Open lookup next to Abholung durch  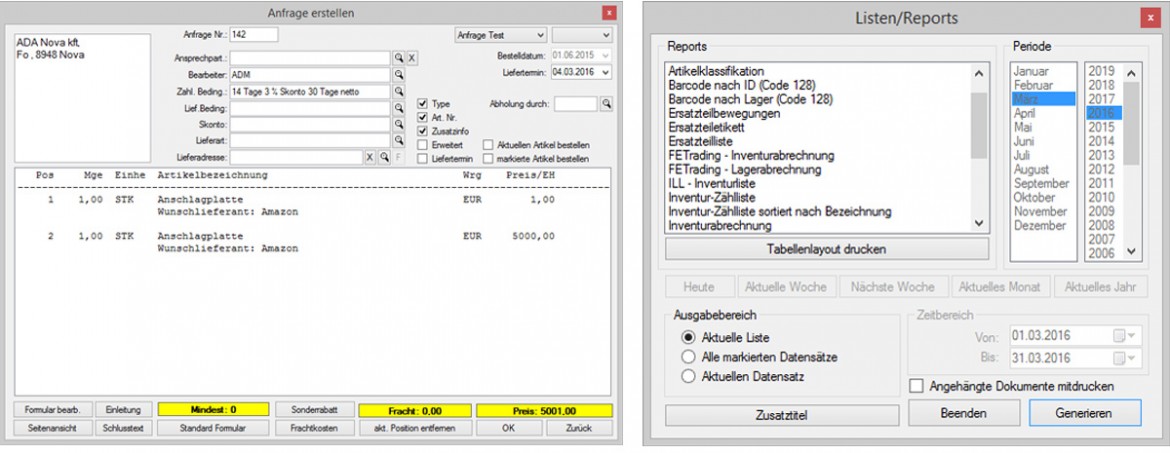606,103
